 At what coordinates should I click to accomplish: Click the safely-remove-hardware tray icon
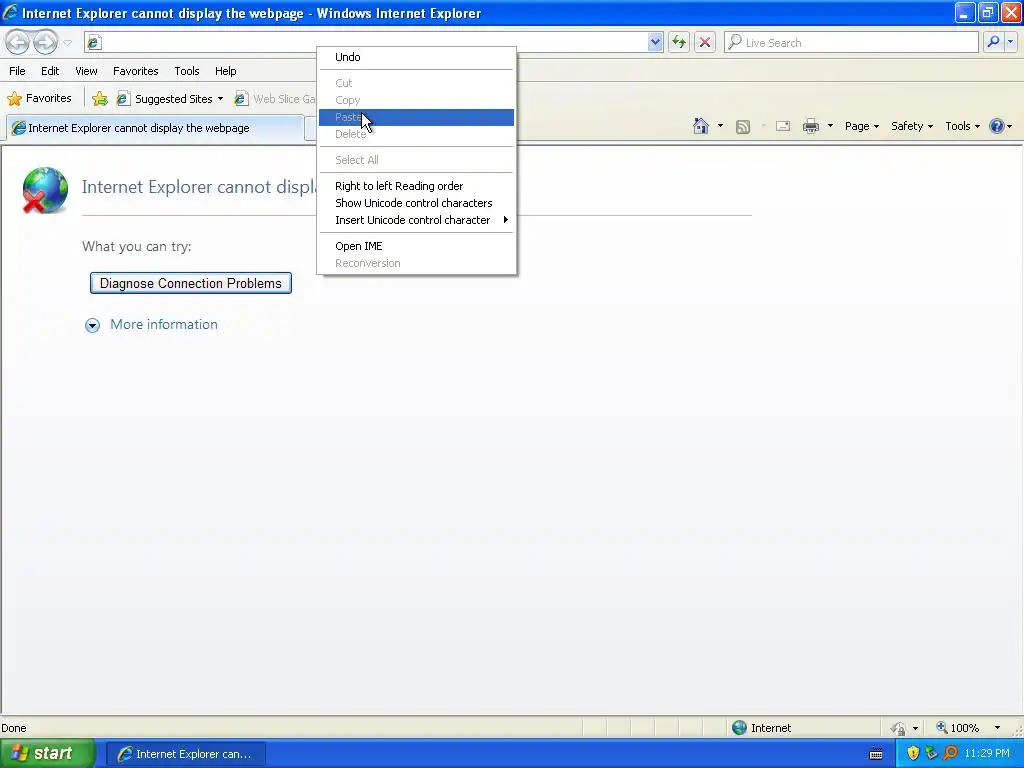[x=932, y=754]
